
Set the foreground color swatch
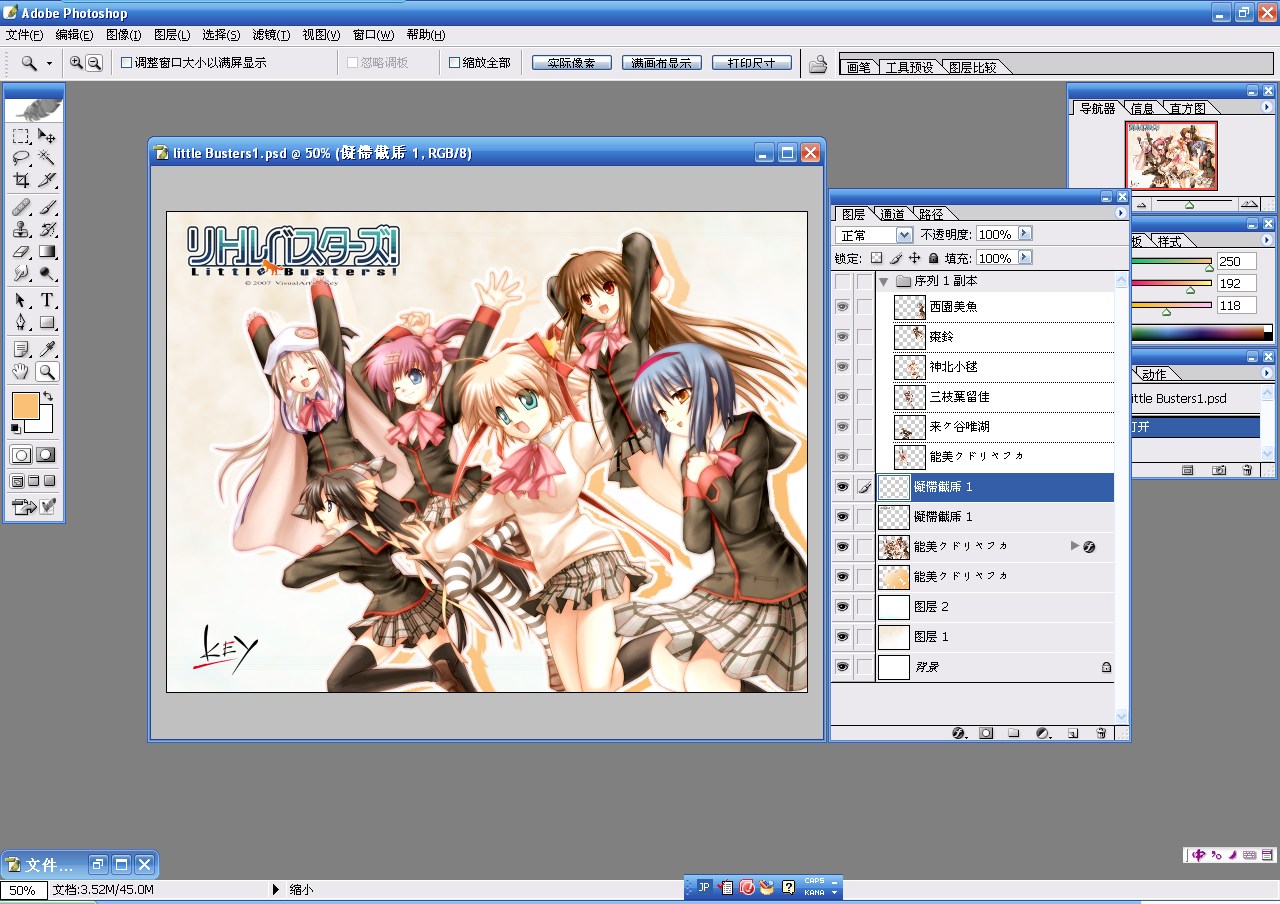tap(24, 406)
